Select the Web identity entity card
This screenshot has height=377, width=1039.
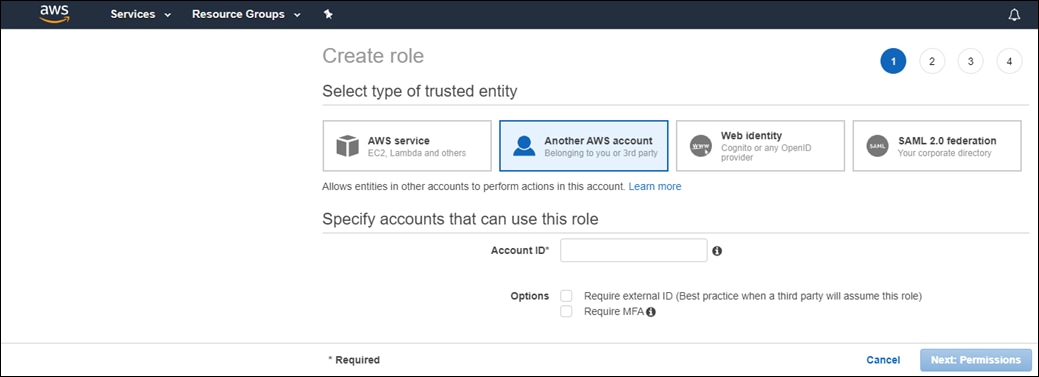click(x=760, y=146)
